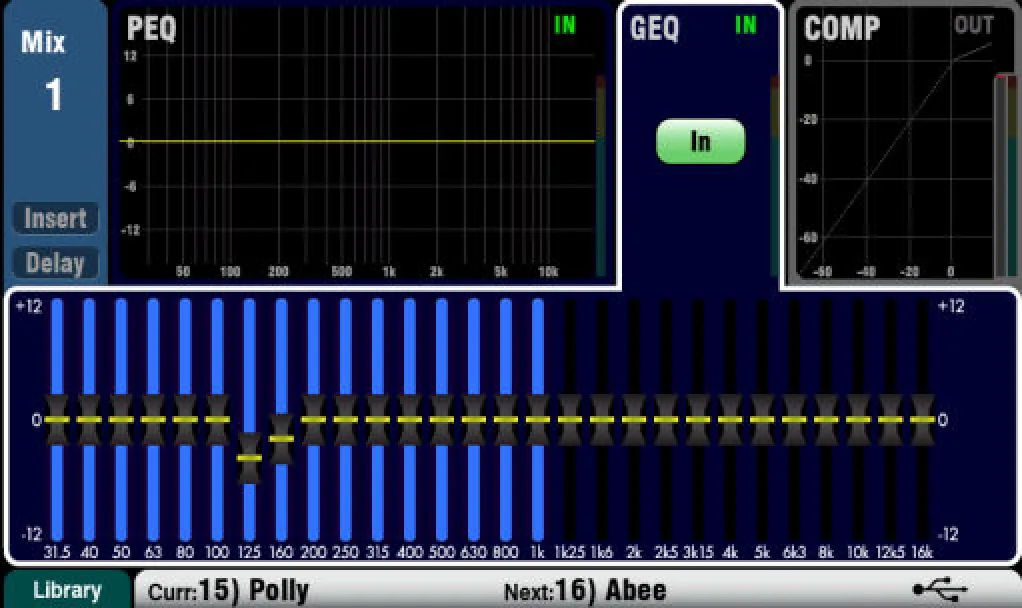Click the 500 Hz GEQ fader

click(x=441, y=420)
